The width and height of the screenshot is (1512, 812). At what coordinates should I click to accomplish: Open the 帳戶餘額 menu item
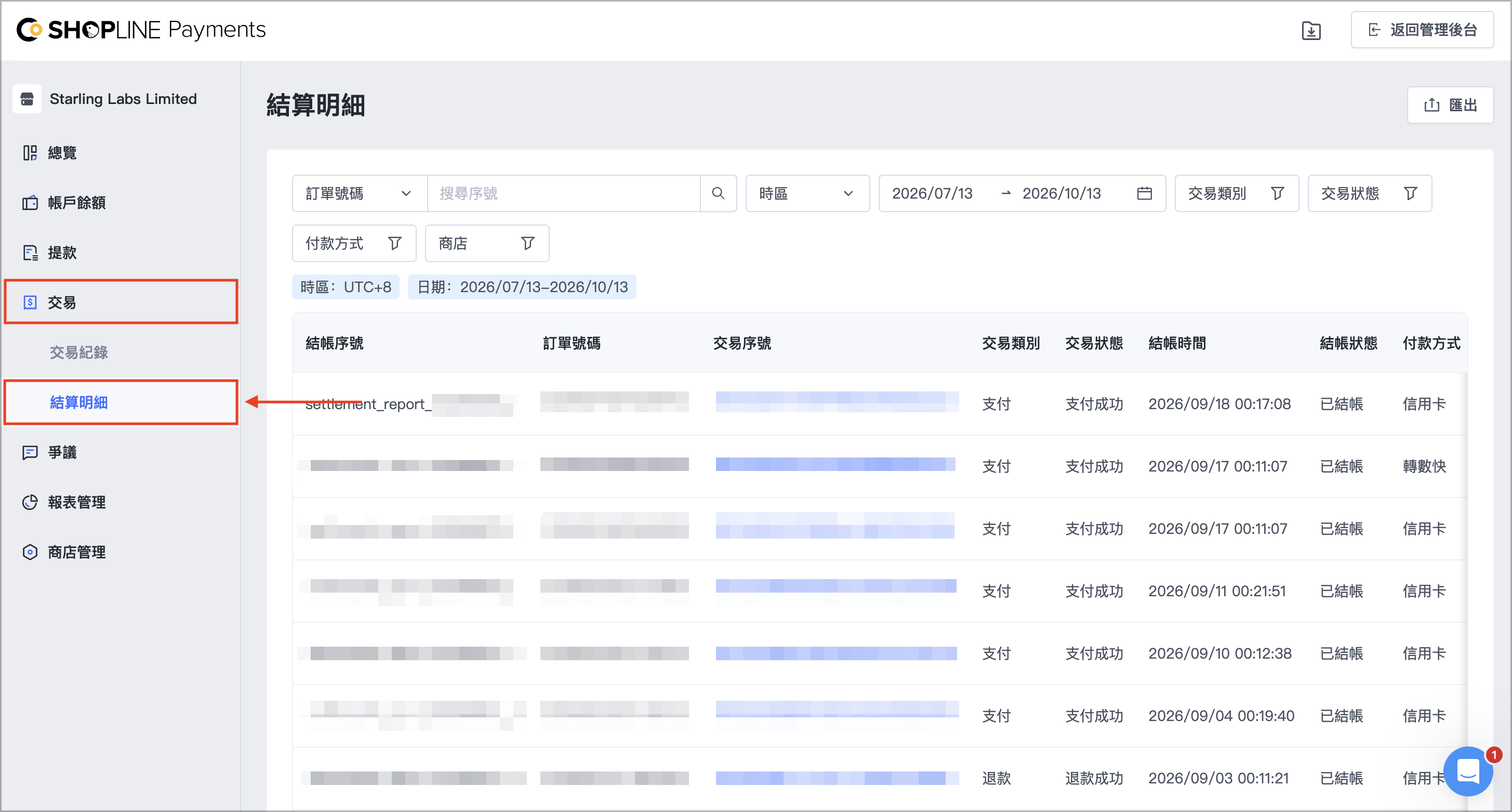(121, 203)
